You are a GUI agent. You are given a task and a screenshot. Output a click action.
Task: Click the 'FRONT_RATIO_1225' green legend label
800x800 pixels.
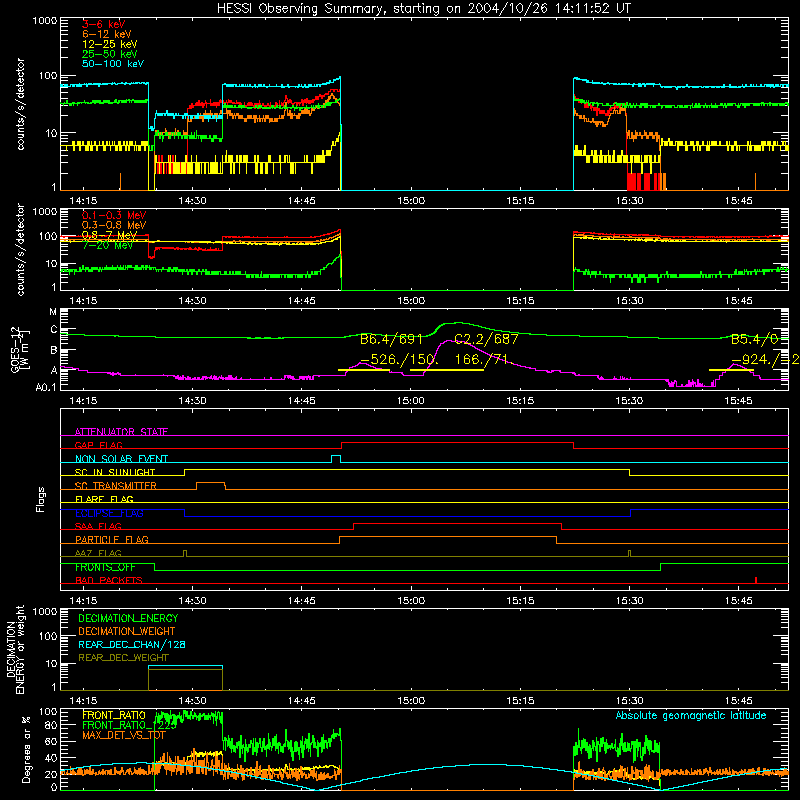click(130, 726)
